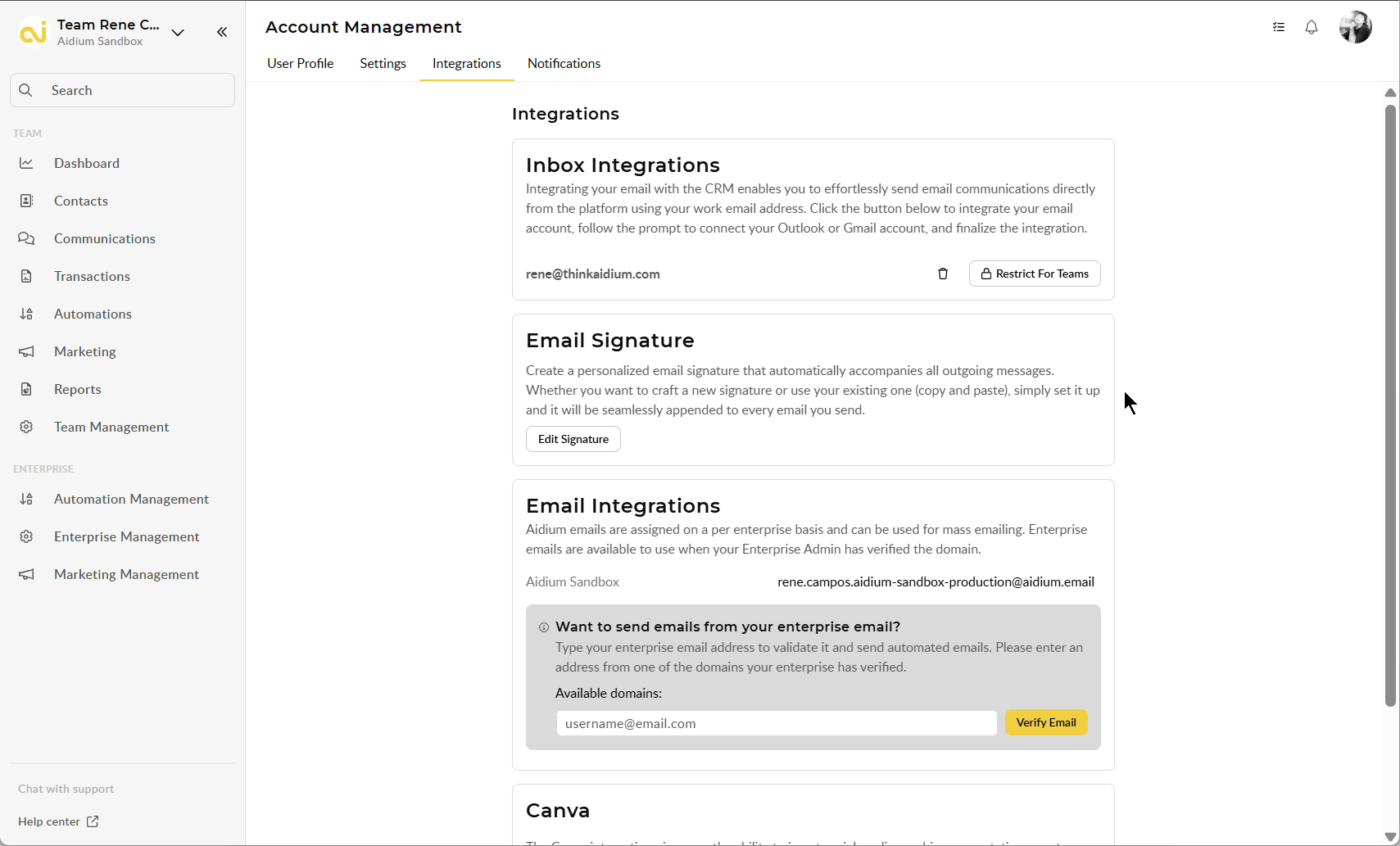1400x846 pixels.
Task: Collapse the sidebar with double chevron
Action: [222, 32]
